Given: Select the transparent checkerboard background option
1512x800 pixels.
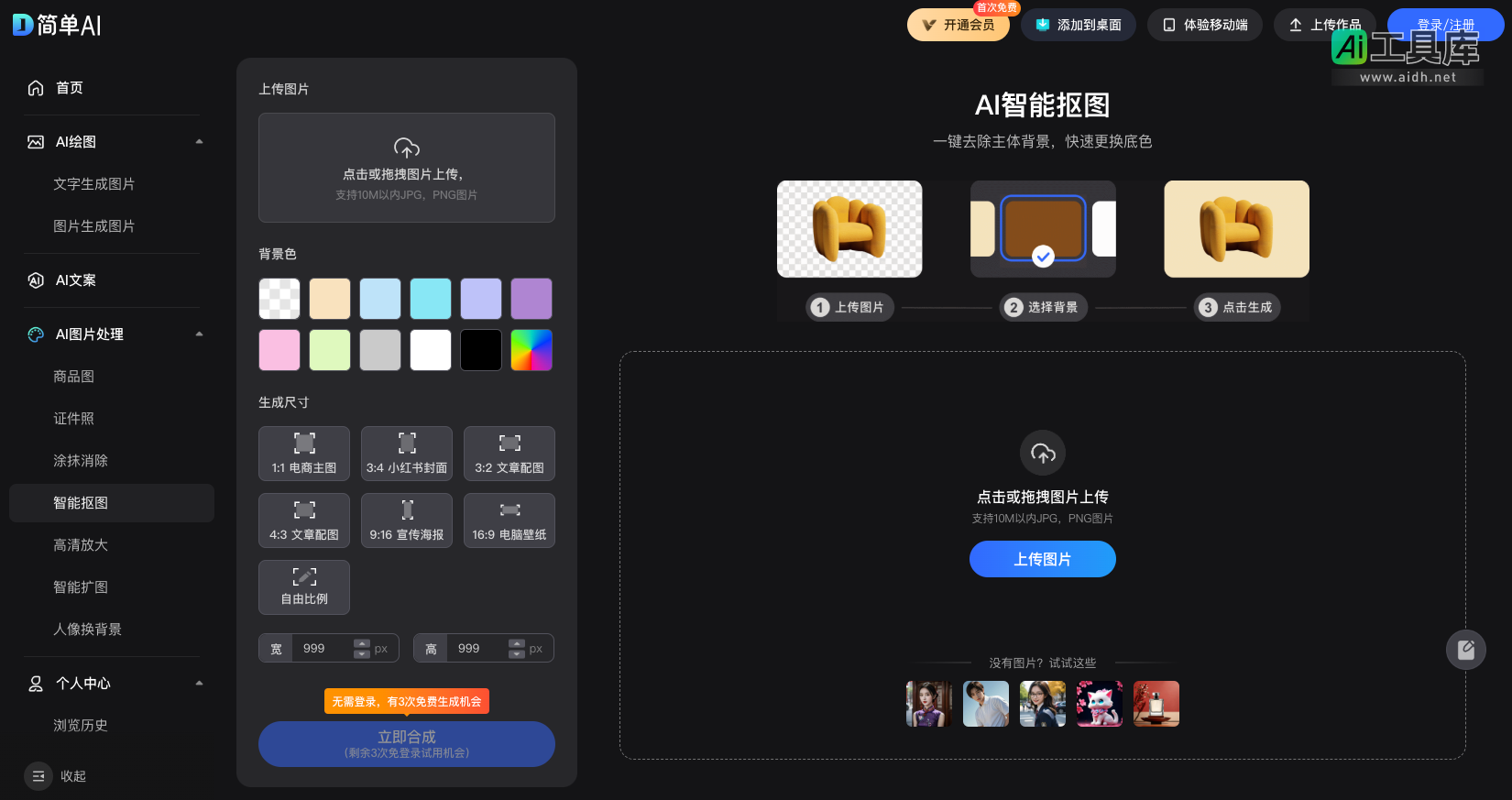Looking at the screenshot, I should coord(279,299).
